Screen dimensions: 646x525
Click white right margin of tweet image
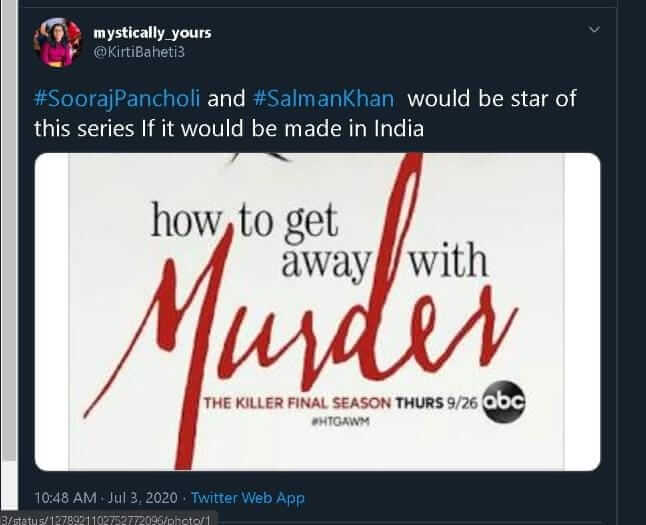coord(582,312)
